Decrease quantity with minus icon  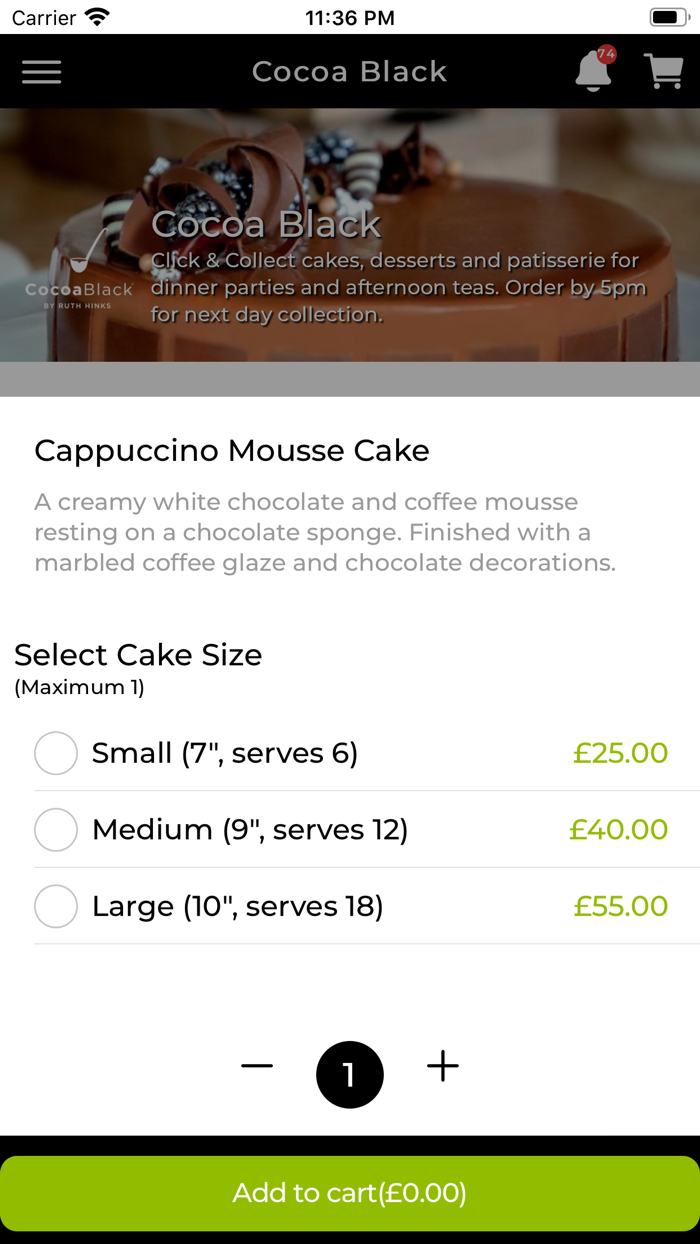click(x=257, y=1066)
